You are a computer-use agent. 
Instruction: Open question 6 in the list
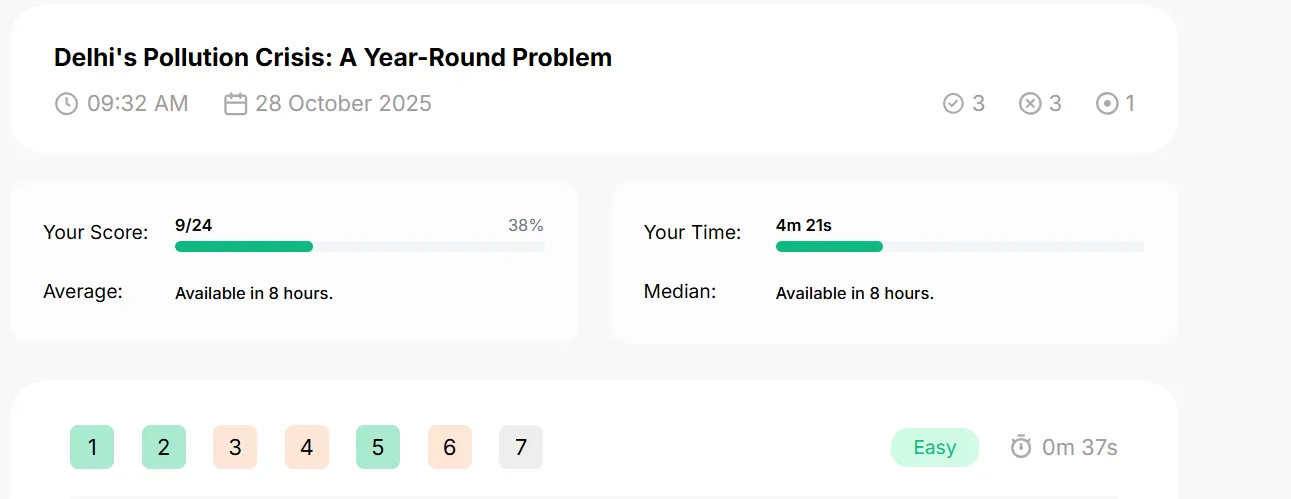[x=450, y=447]
